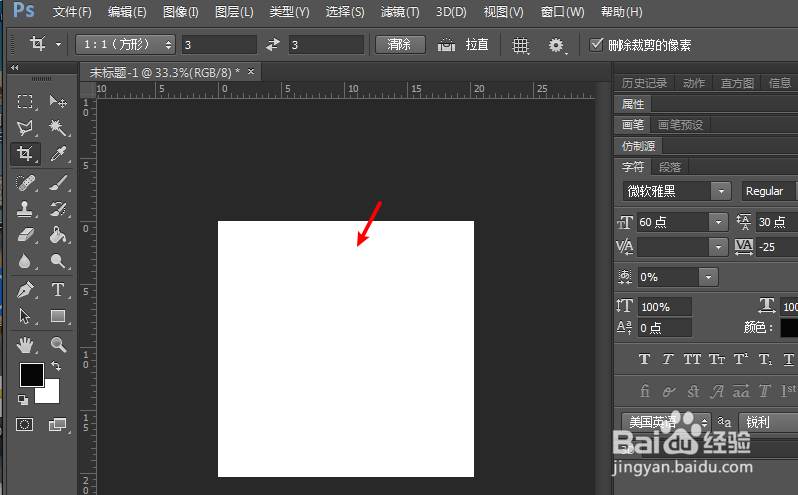Toggle Subscript text style
This screenshot has height=495, width=798.
[765, 359]
